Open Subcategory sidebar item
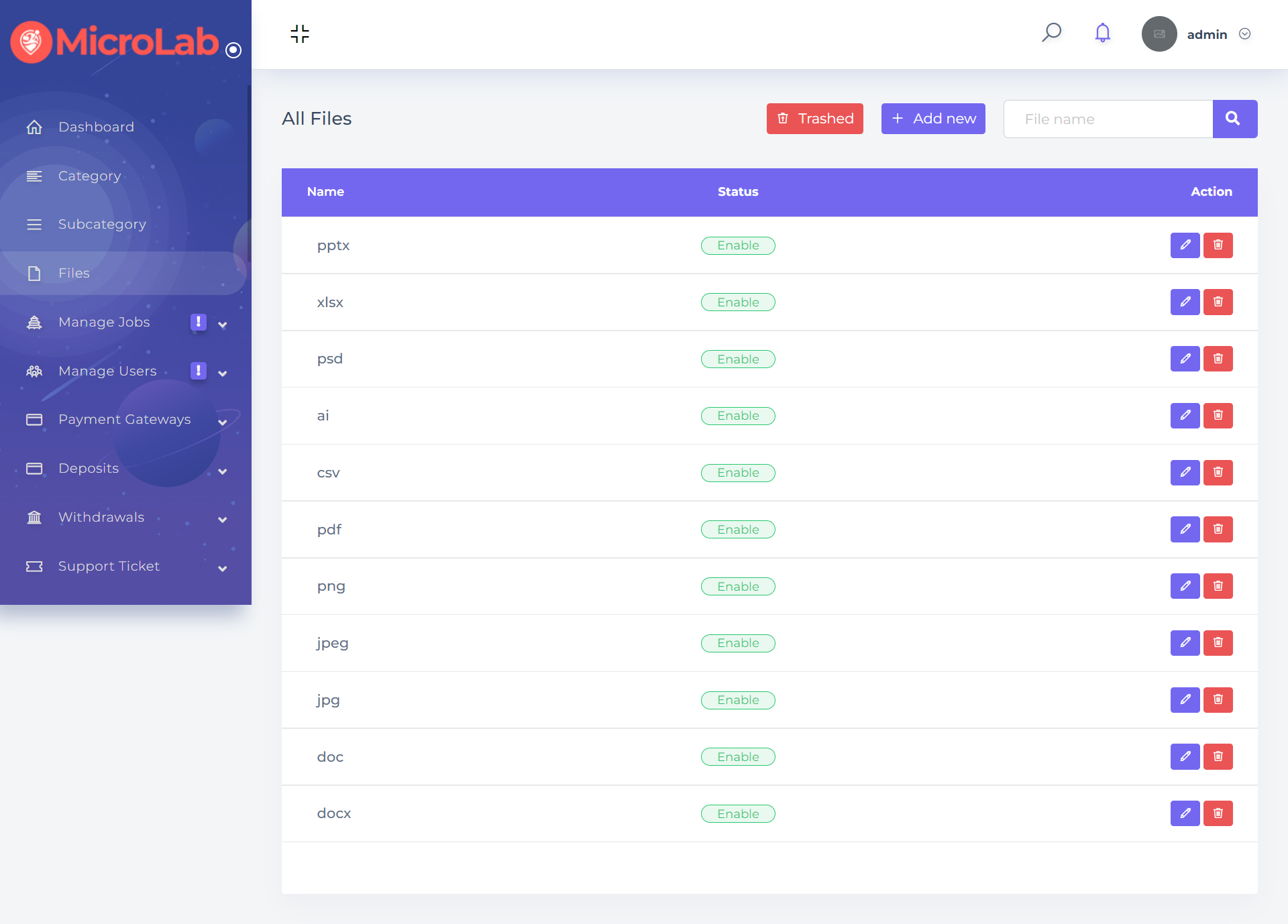Image resolution: width=1288 pixels, height=924 pixels. [x=102, y=224]
